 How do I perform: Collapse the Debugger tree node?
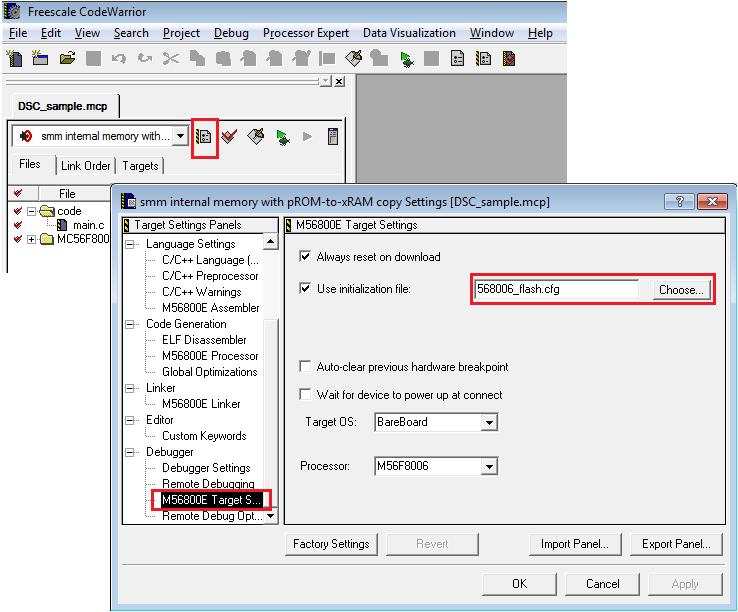point(130,452)
